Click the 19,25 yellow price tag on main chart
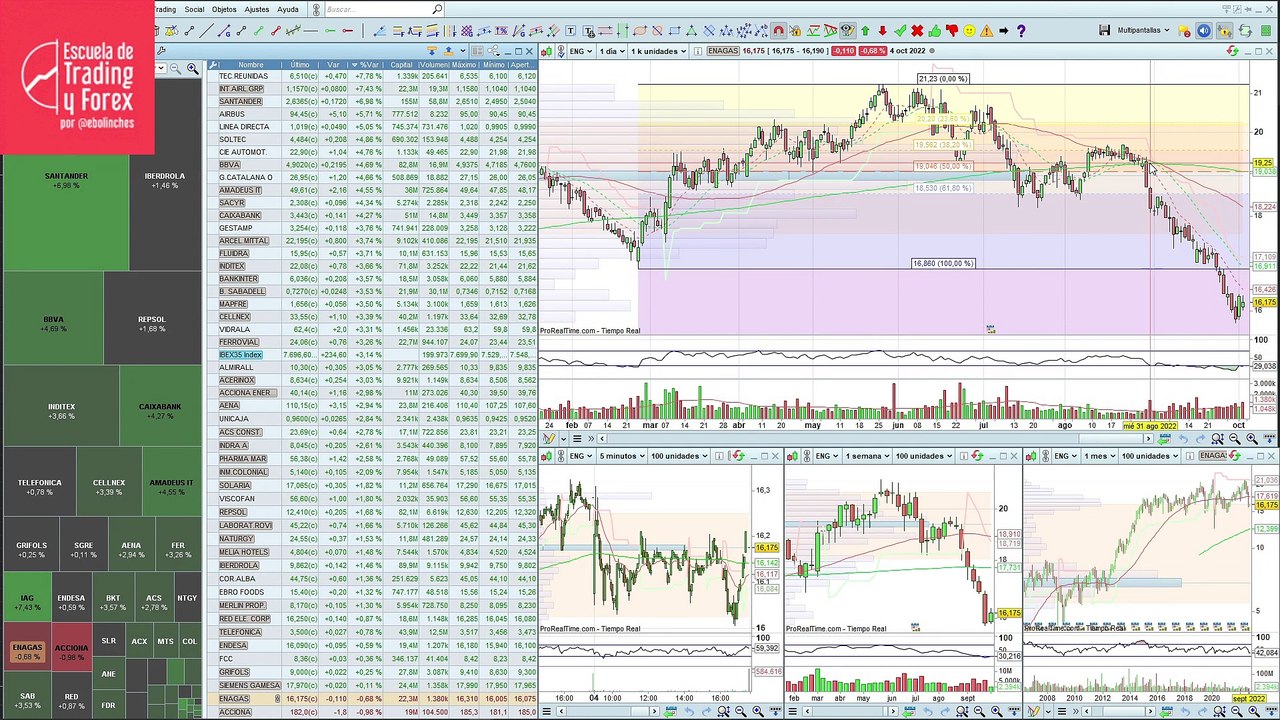The width and height of the screenshot is (1280, 720). [1265, 162]
